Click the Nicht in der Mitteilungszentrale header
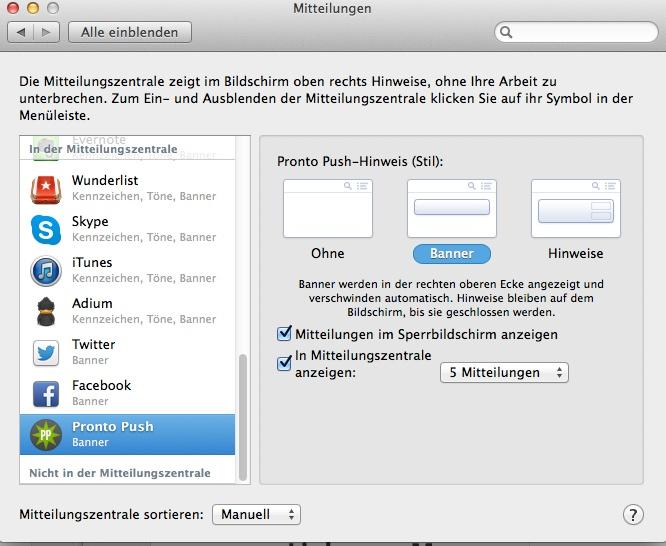This screenshot has width=666, height=546. 120,473
